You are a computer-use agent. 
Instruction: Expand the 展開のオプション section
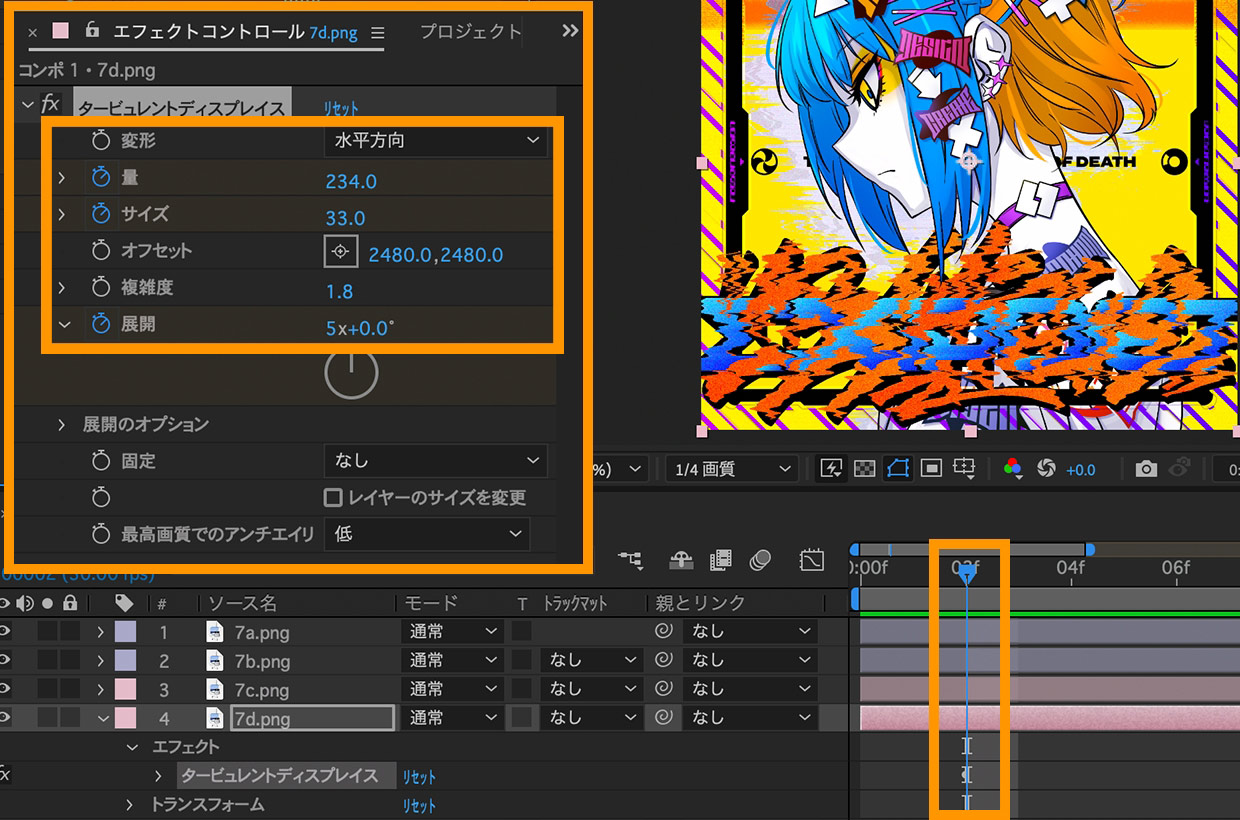(x=61, y=425)
